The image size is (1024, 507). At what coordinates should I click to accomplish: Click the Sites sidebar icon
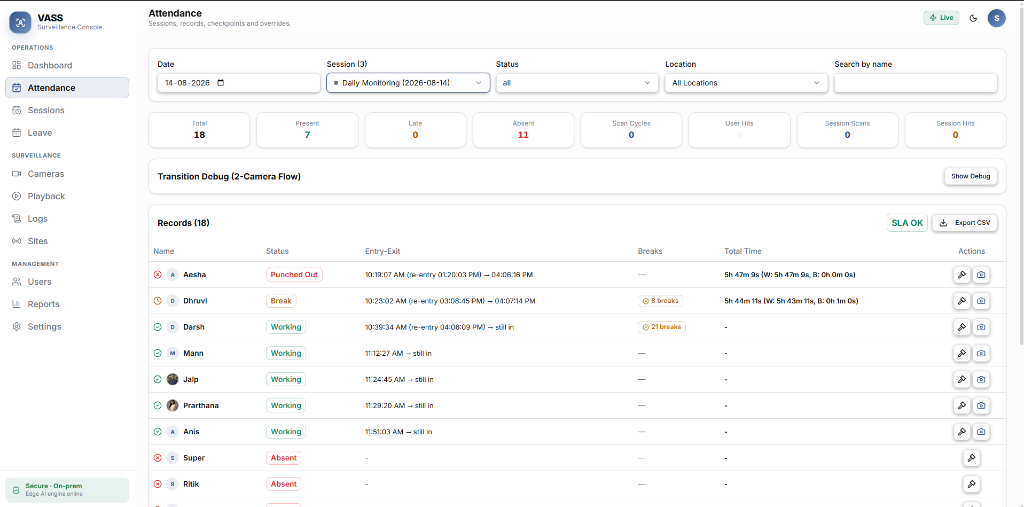[x=17, y=241]
